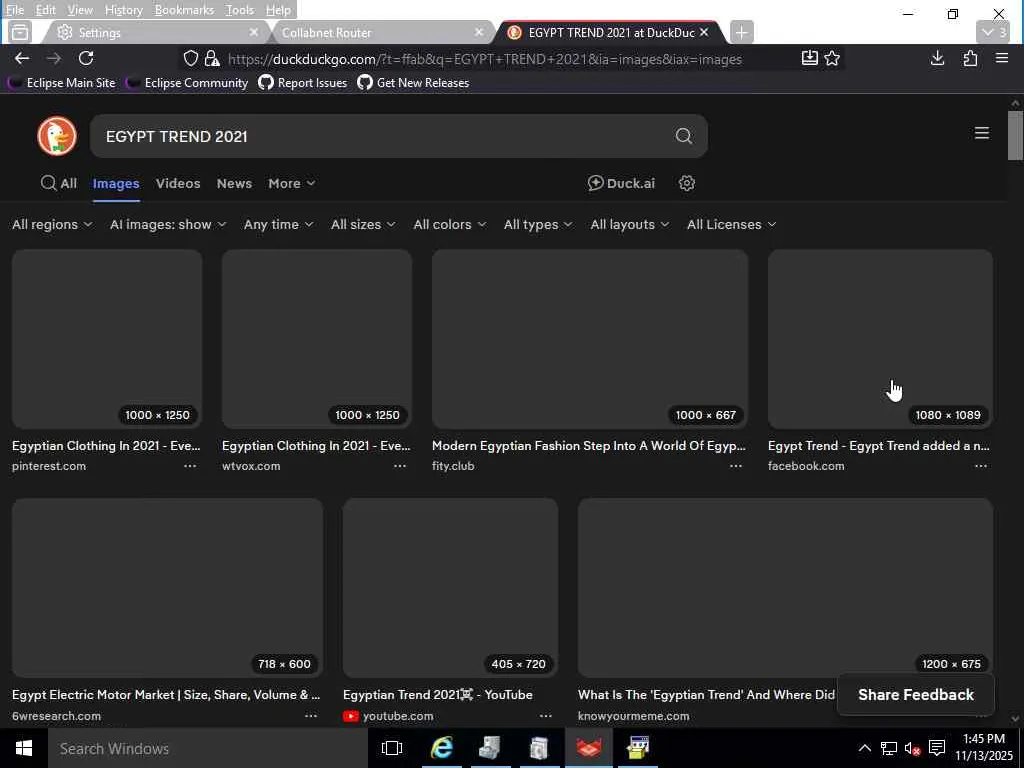Click the page vertical scrollbar thumb
1024x768 pixels.
[1015, 135]
